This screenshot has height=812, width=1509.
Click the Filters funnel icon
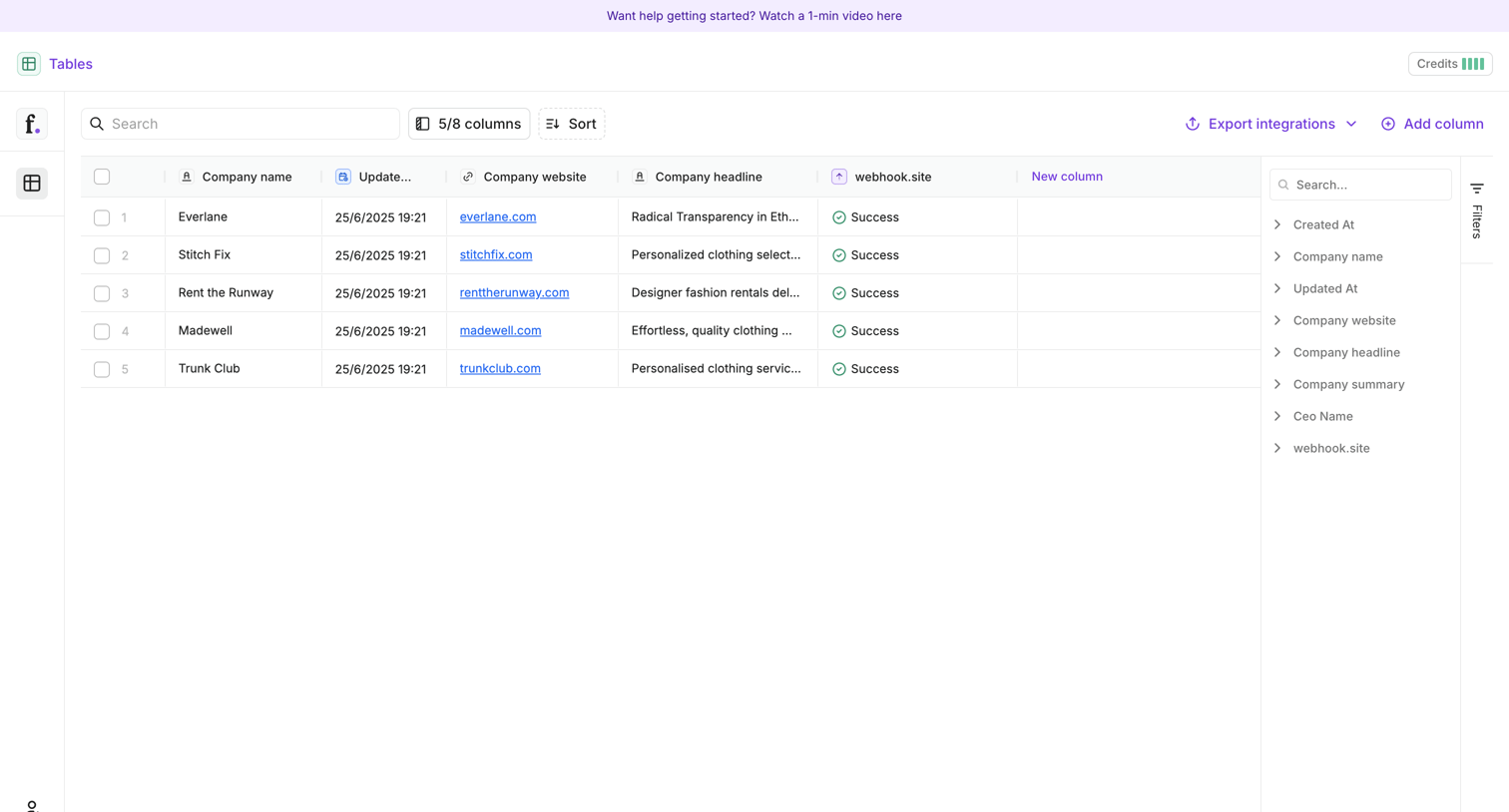point(1477,189)
